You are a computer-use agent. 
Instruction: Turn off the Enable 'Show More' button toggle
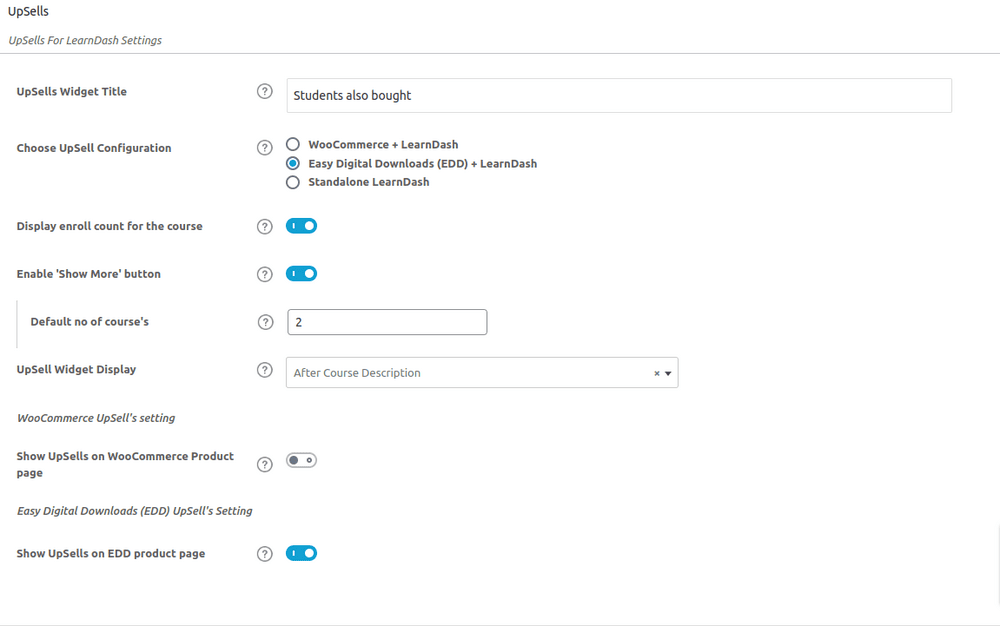[301, 273]
